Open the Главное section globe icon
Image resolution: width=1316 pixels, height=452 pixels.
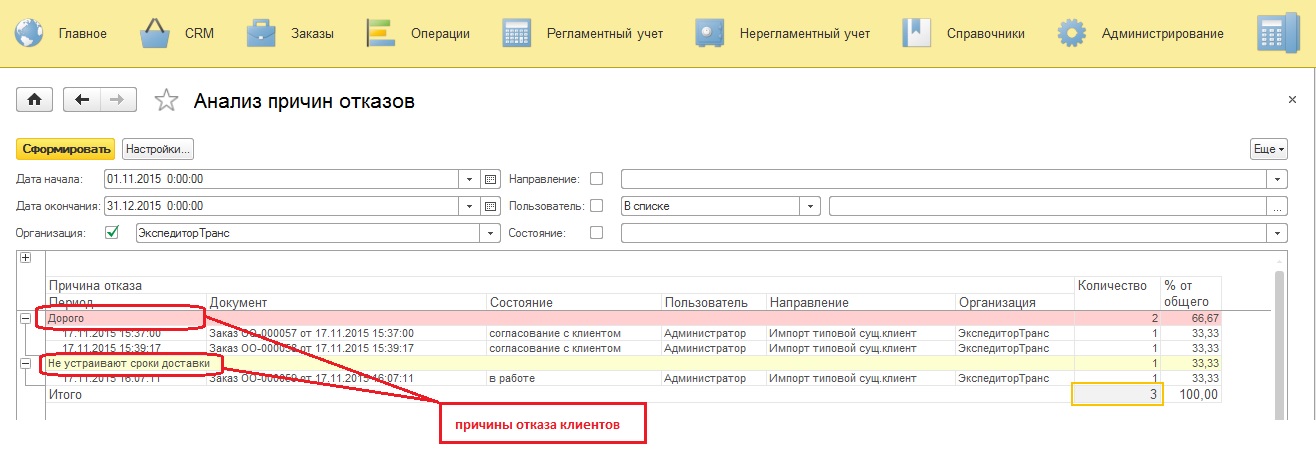[31, 33]
